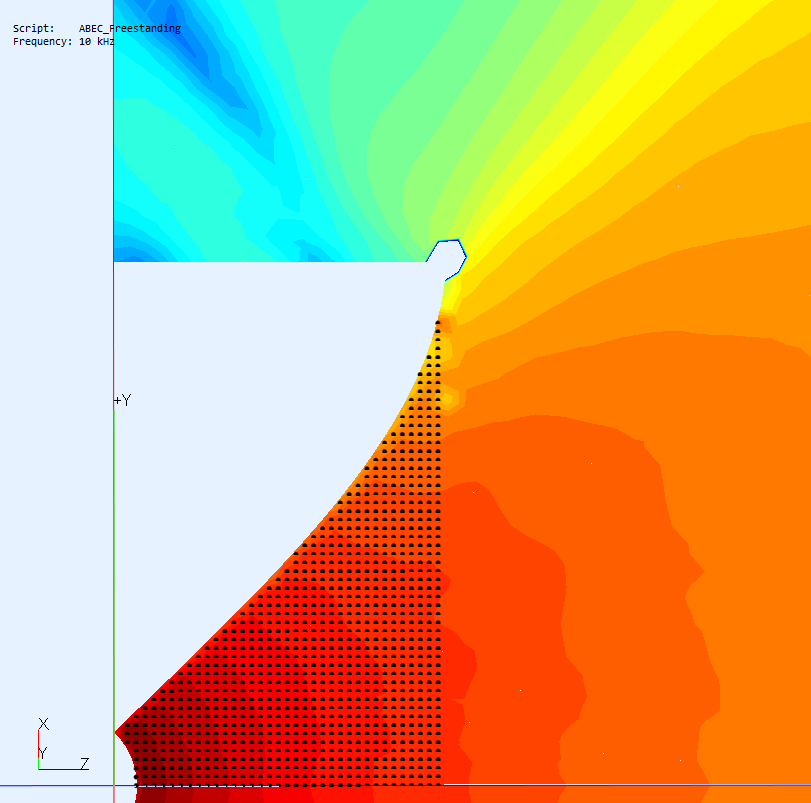This screenshot has height=803, width=811.
Task: Pick the blue-outlined waveguide lip shape
Action: (447, 260)
